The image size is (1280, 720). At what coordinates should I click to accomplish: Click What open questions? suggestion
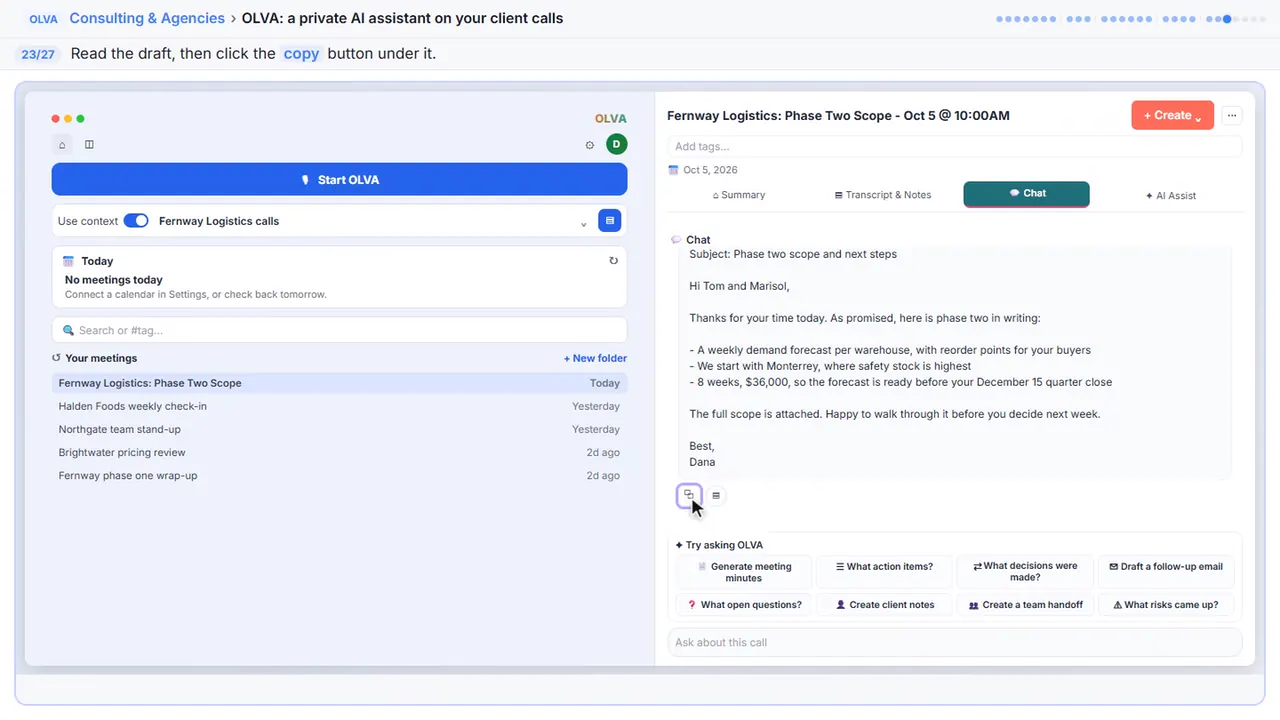tap(743, 605)
